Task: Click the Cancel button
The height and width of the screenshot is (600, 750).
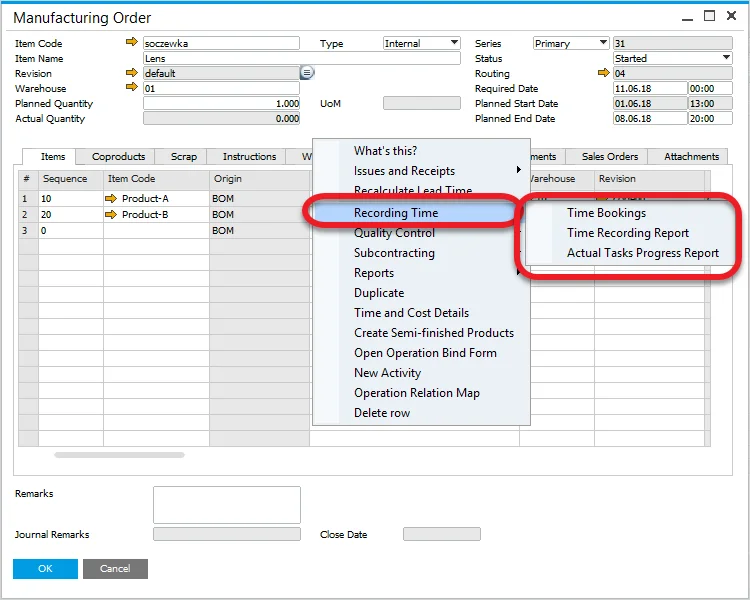Action: (x=115, y=568)
